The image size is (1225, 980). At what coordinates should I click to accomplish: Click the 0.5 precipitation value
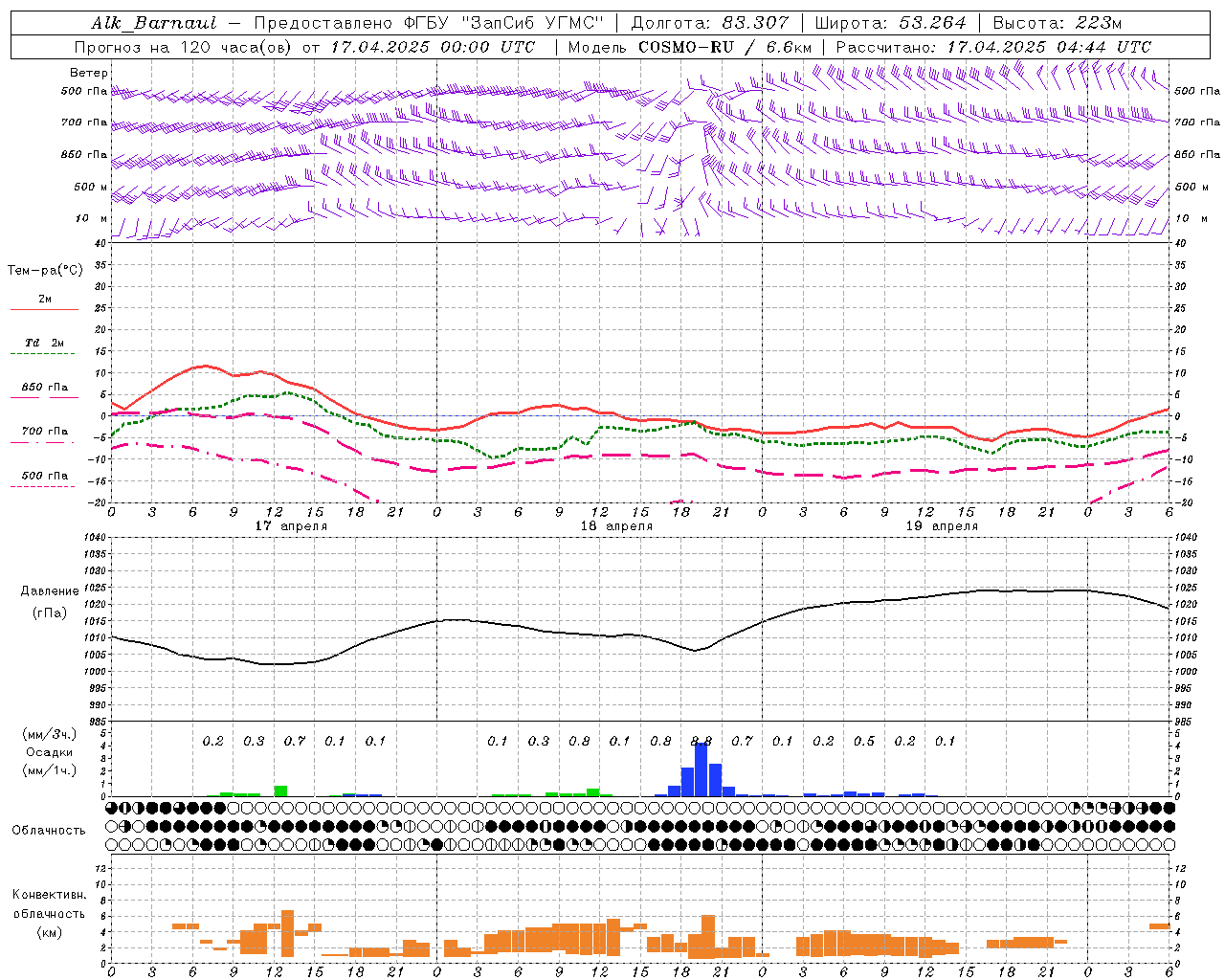pos(864,741)
